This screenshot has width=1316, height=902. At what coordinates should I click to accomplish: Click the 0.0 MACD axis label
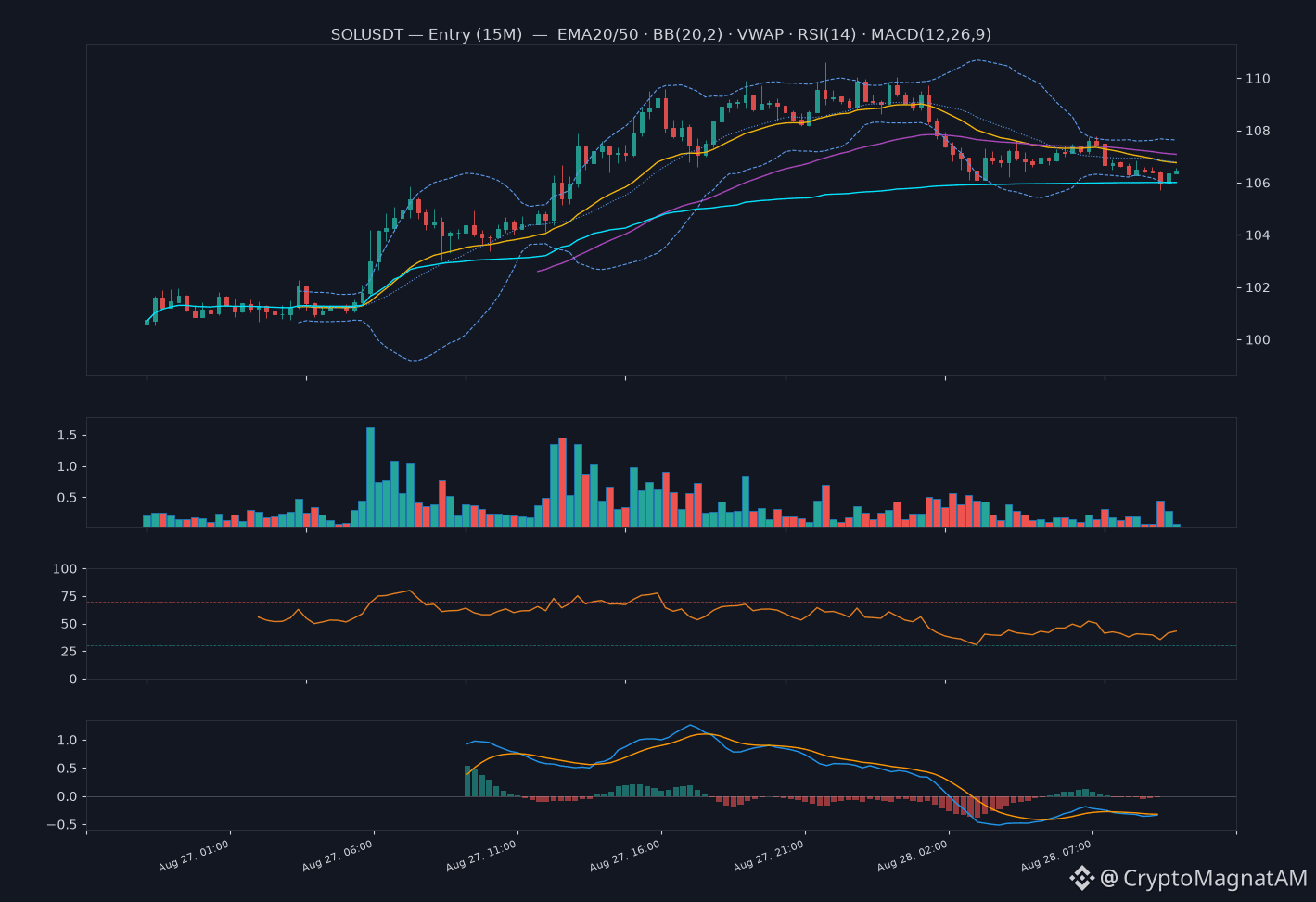click(67, 796)
